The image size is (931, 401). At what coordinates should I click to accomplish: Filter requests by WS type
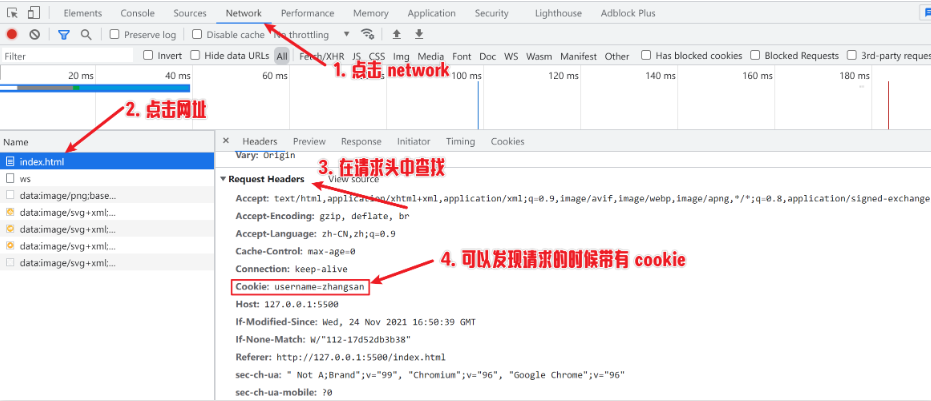tap(511, 56)
